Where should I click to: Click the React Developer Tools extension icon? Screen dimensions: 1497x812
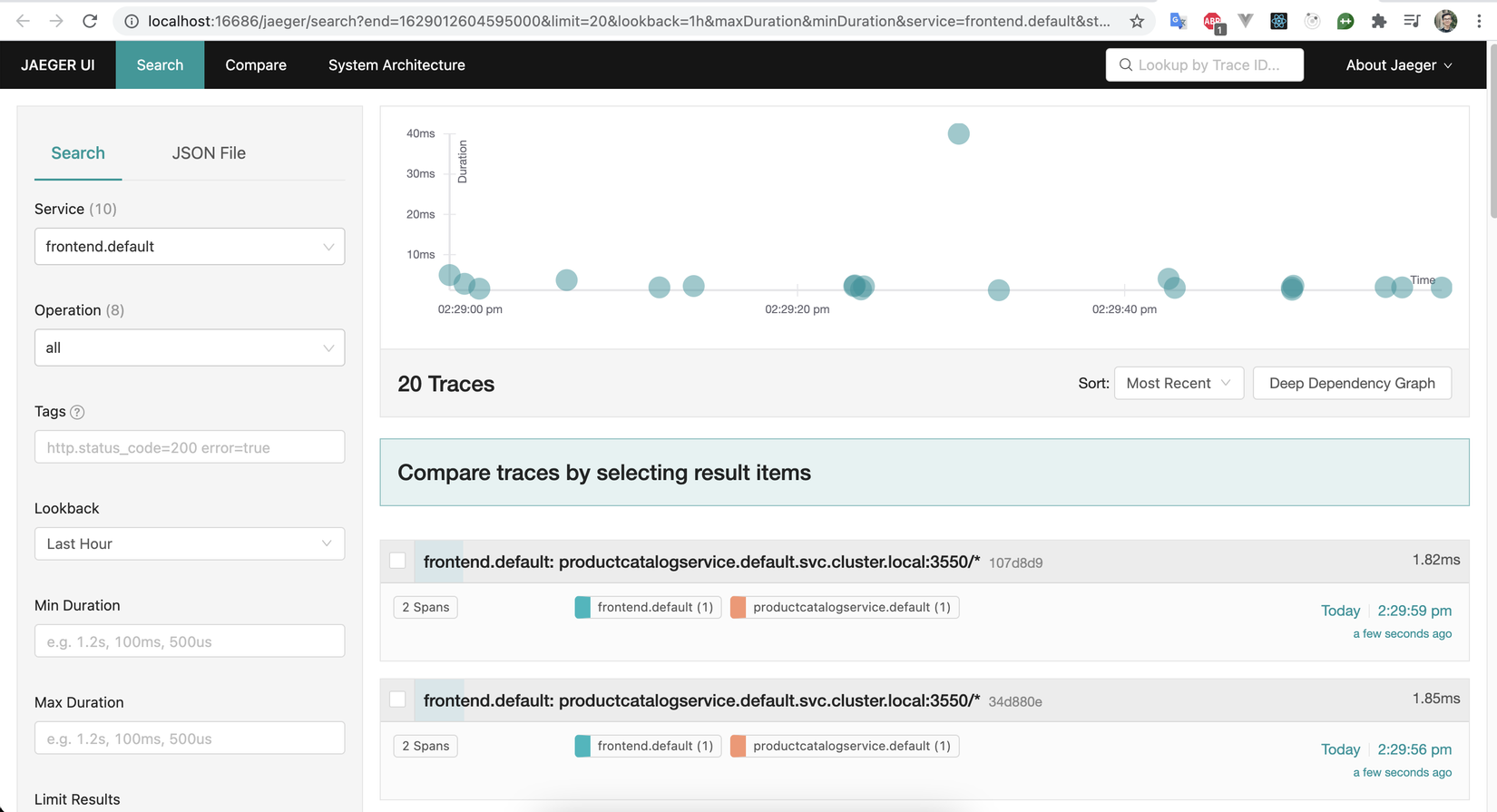tap(1278, 21)
